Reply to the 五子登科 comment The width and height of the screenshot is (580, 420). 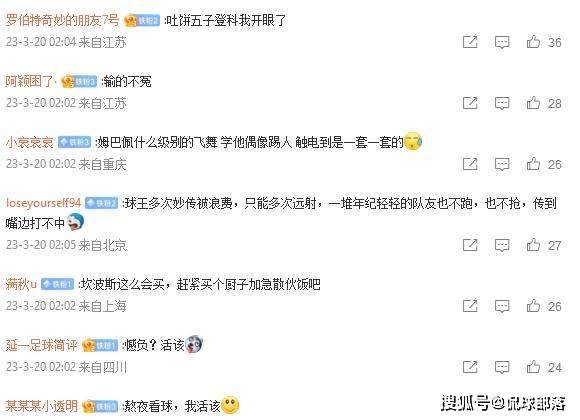click(x=502, y=42)
